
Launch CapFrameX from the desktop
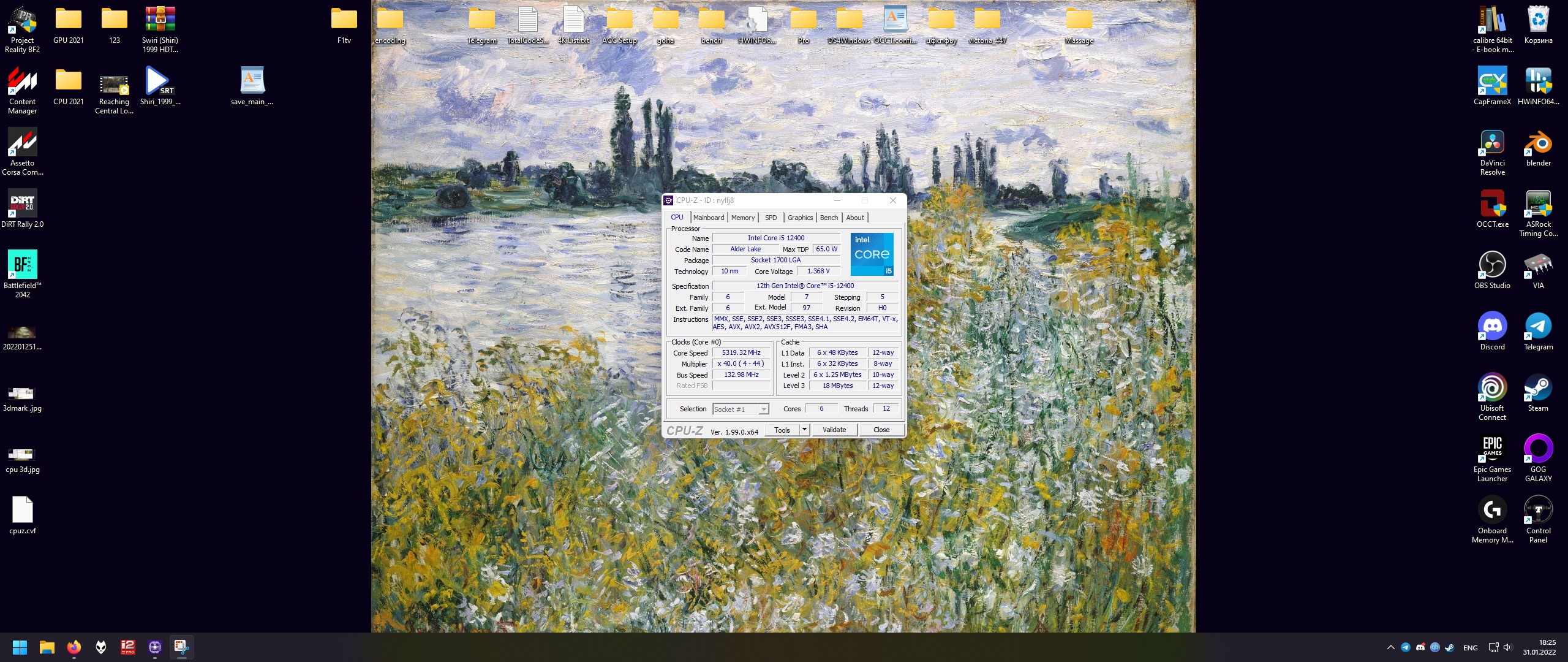pos(1492,86)
